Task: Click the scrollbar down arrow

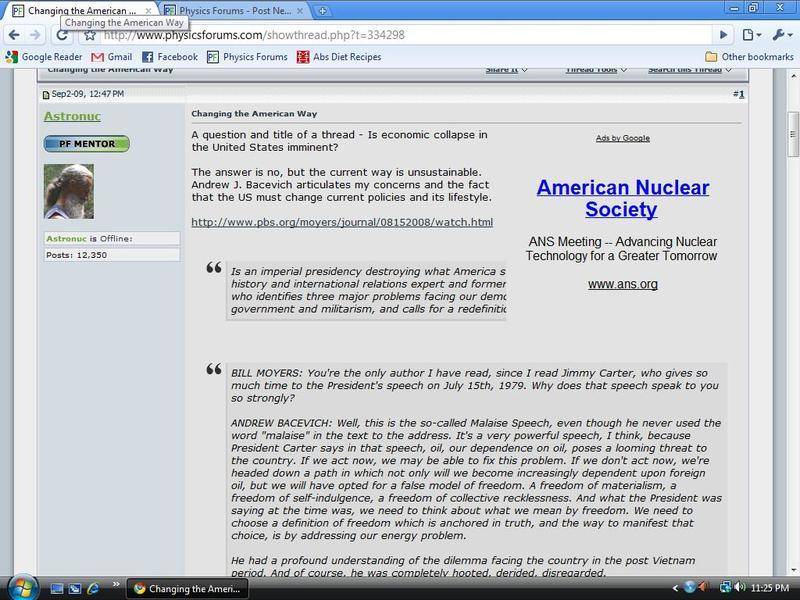Action: [x=793, y=570]
